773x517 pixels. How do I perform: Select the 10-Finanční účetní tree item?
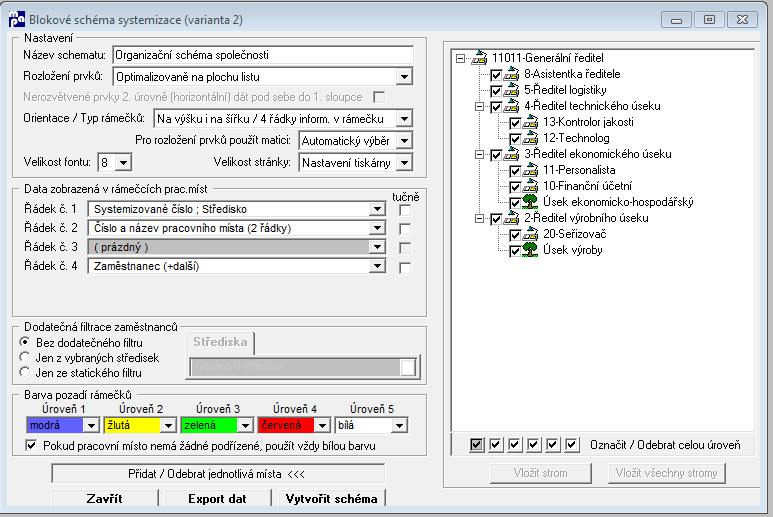587,186
